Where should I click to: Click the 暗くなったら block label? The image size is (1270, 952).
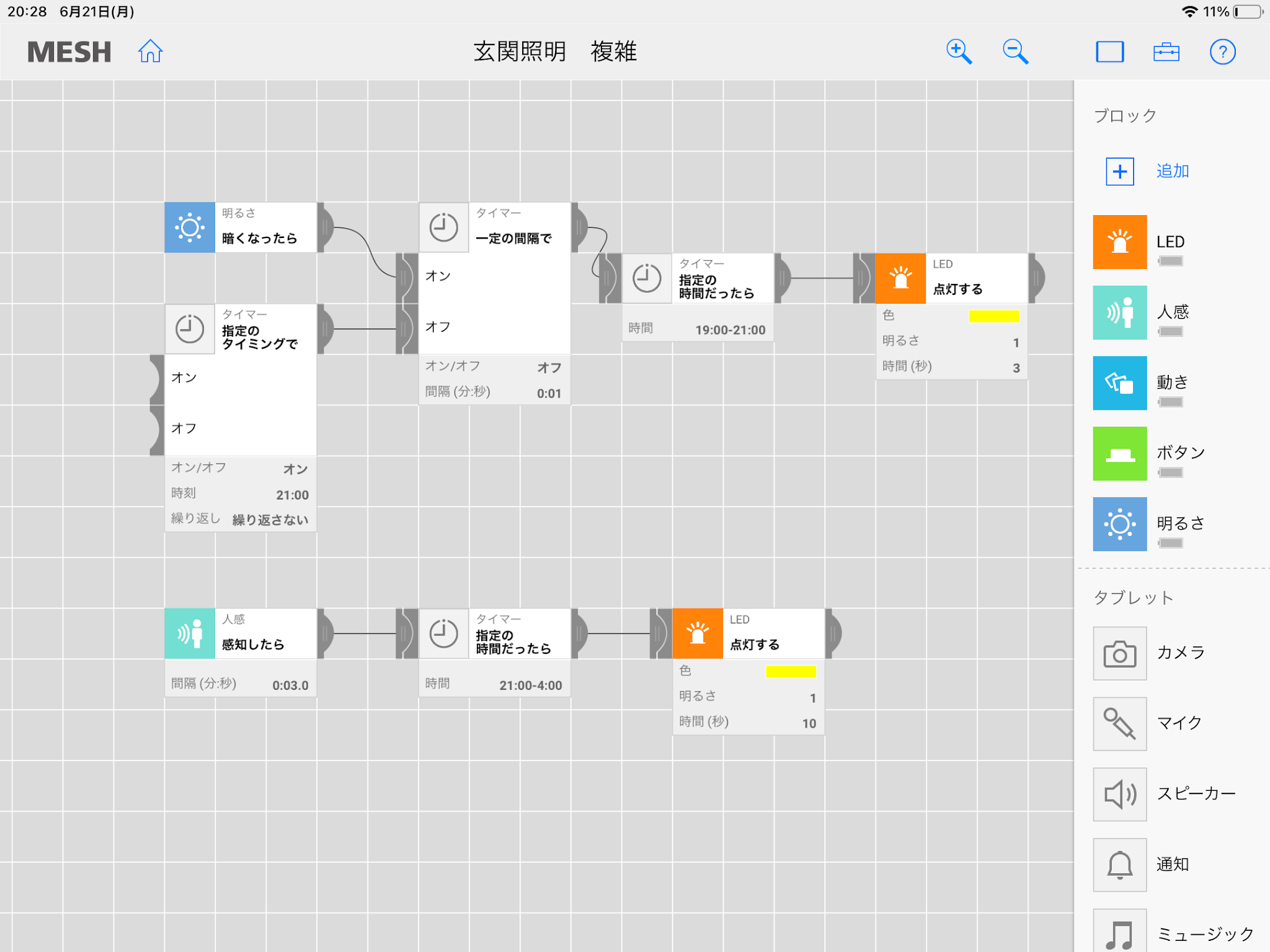[x=259, y=239]
